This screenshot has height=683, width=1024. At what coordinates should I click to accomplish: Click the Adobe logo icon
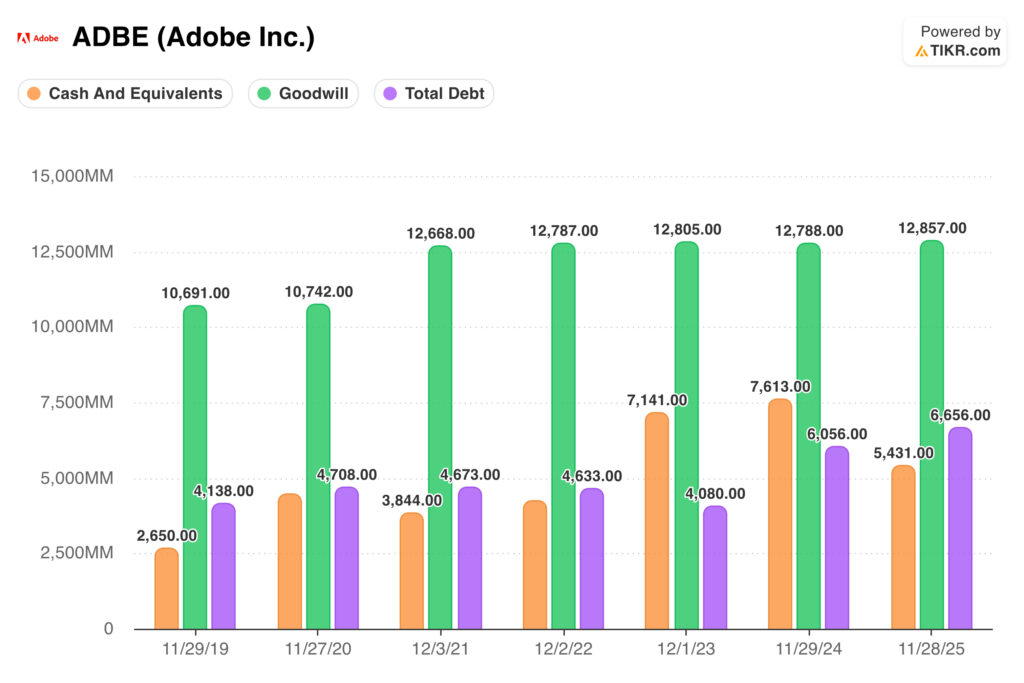(x=38, y=38)
